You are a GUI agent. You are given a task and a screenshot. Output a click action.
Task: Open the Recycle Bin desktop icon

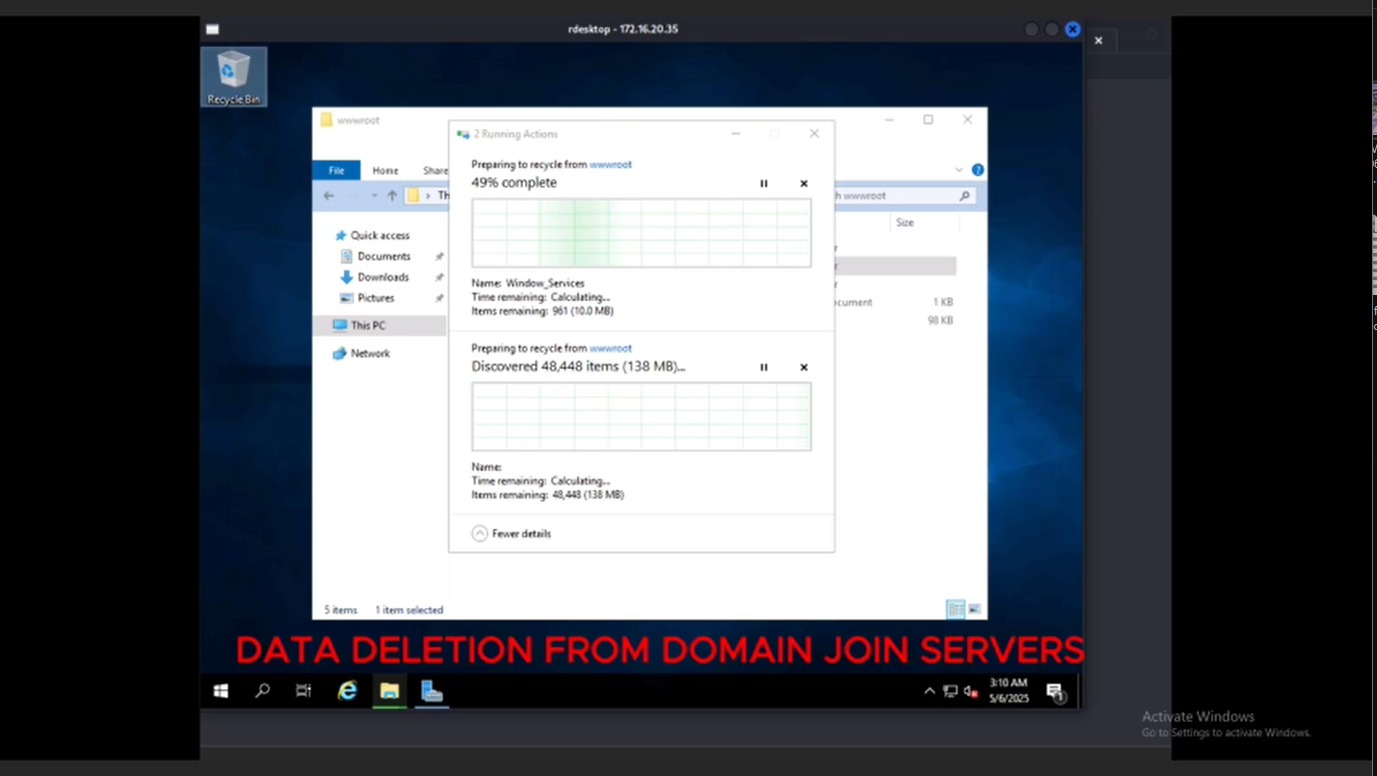233,77
